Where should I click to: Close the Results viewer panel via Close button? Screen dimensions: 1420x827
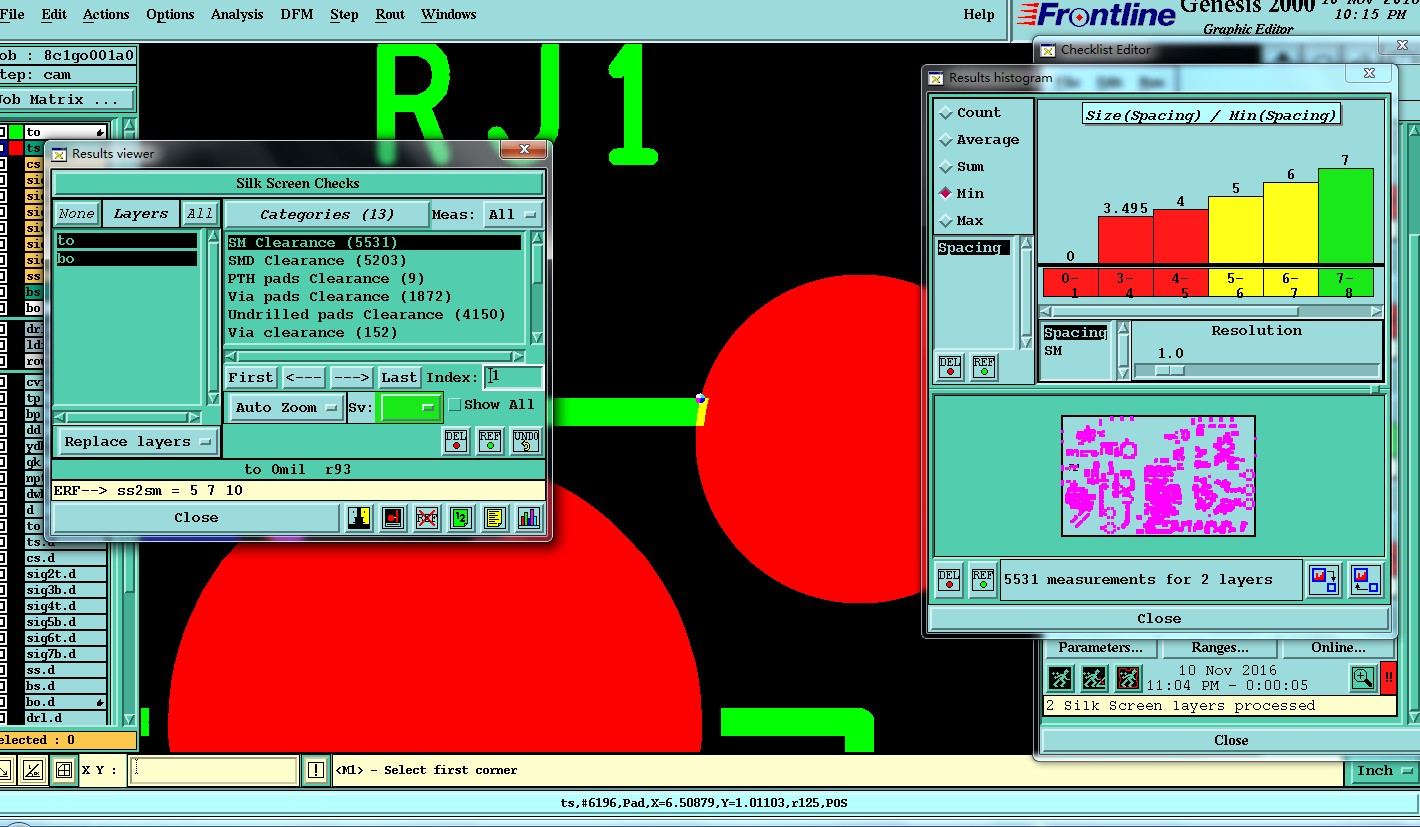click(x=196, y=517)
